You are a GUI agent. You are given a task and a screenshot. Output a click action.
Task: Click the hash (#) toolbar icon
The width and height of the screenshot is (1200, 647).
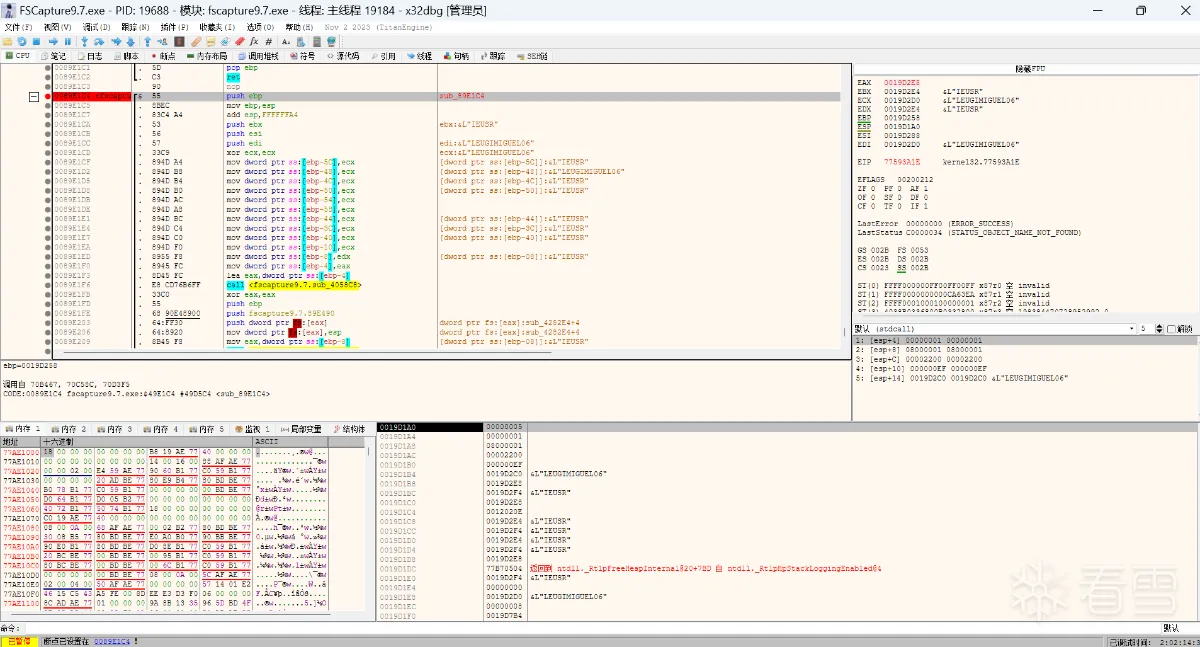click(268, 42)
